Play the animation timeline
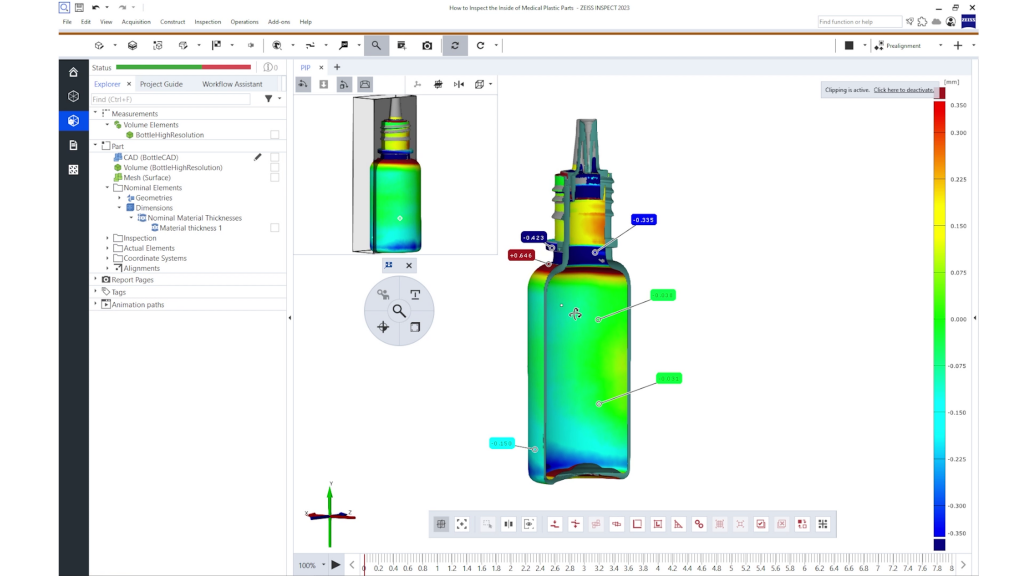 tap(336, 565)
